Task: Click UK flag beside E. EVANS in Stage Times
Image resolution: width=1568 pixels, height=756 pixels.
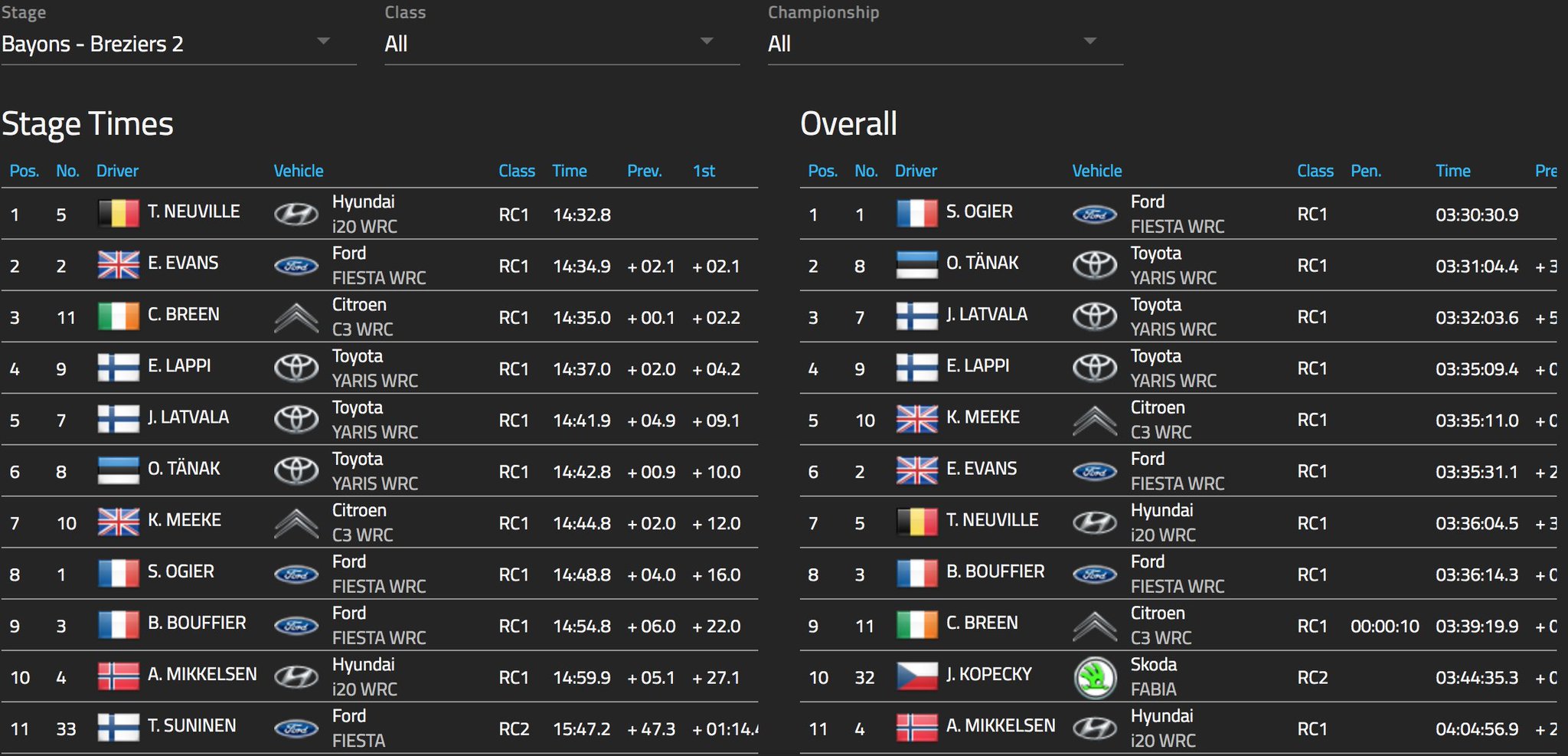Action: tap(119, 265)
